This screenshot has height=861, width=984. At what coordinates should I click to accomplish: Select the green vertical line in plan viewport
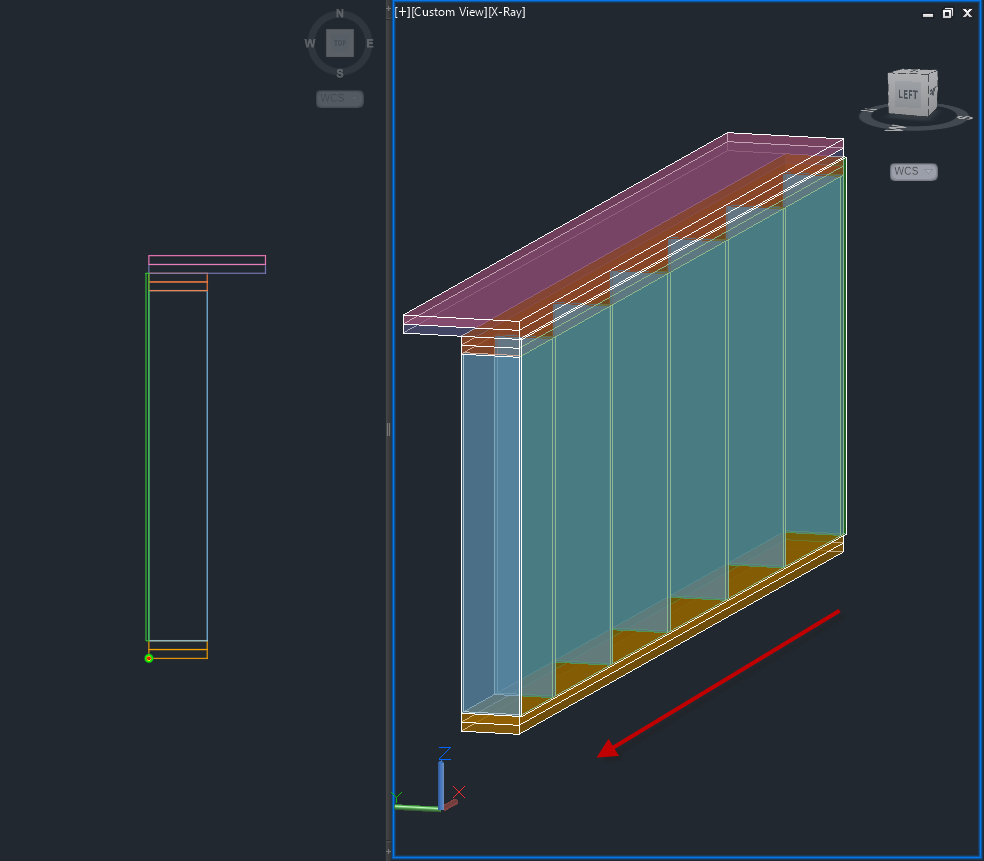(147, 457)
